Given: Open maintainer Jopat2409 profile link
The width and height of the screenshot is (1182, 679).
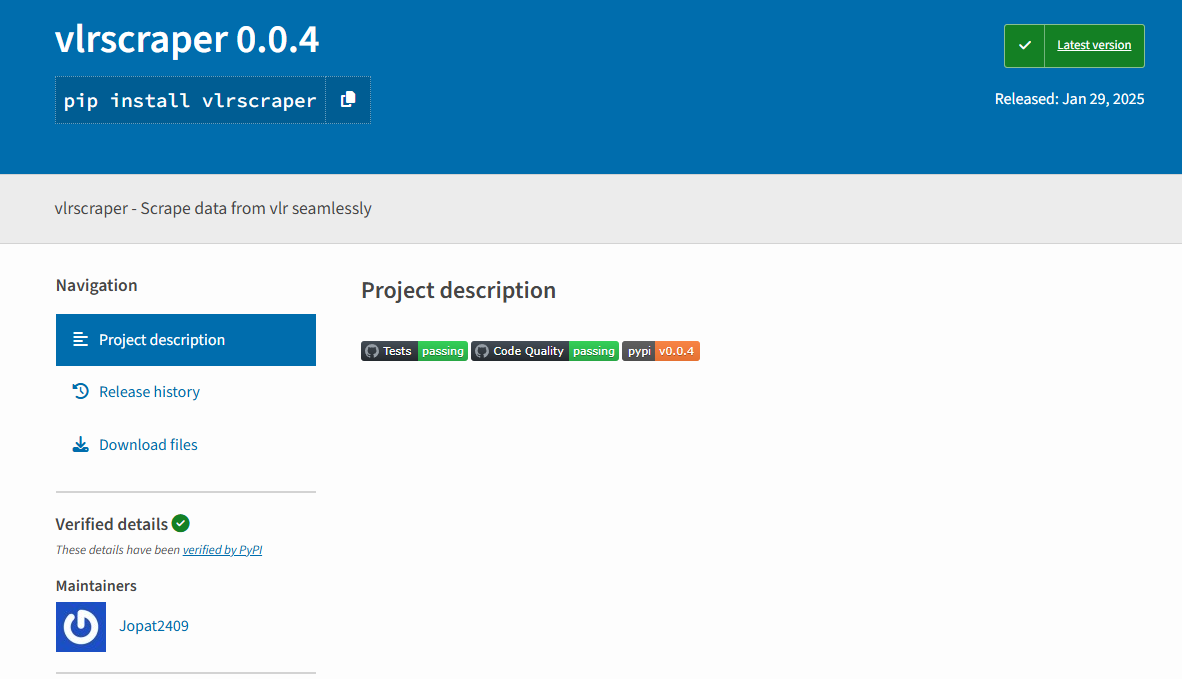Looking at the screenshot, I should tap(154, 625).
